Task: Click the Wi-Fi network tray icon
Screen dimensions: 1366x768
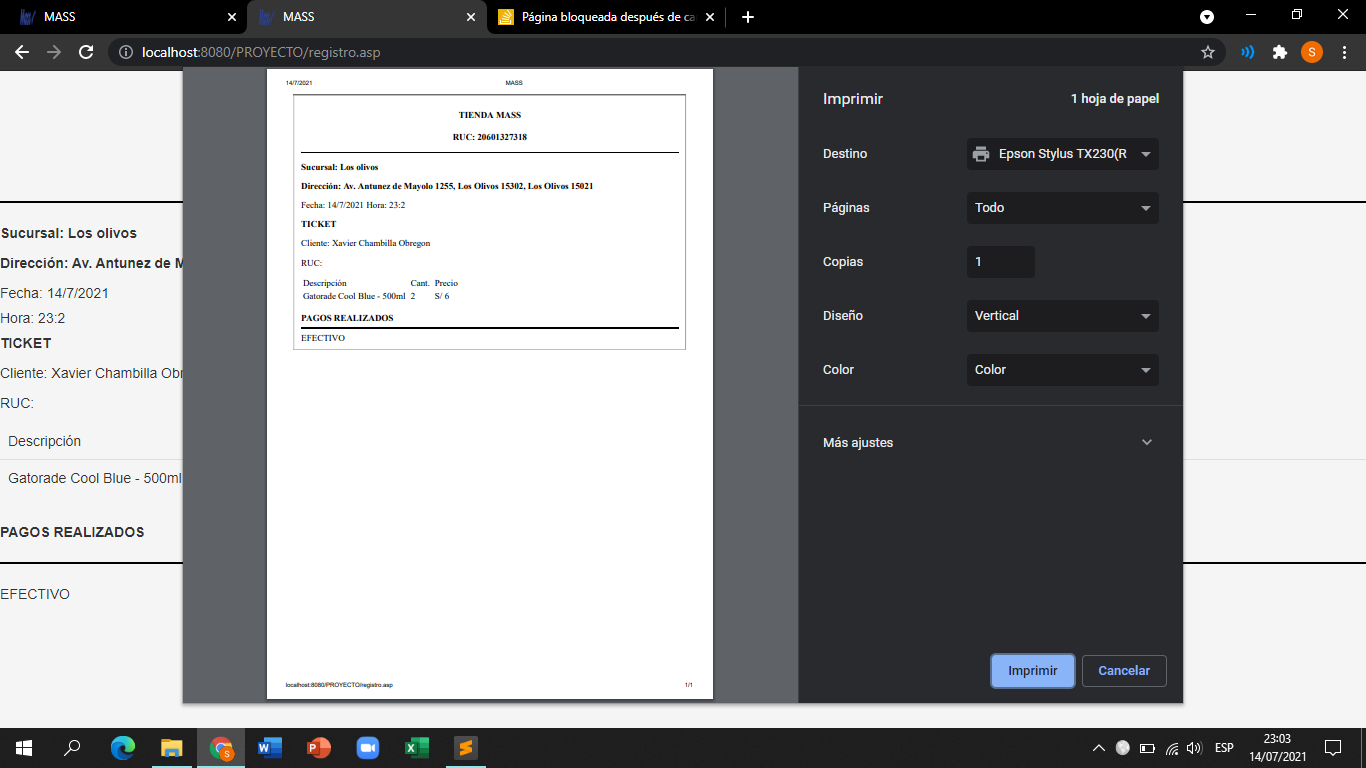Action: tap(1172, 748)
